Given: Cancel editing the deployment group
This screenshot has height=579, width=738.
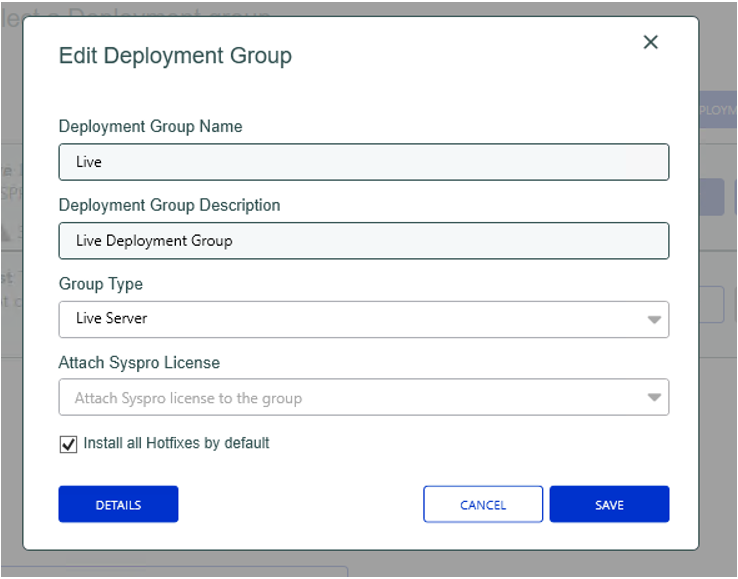Looking at the screenshot, I should coord(483,504).
